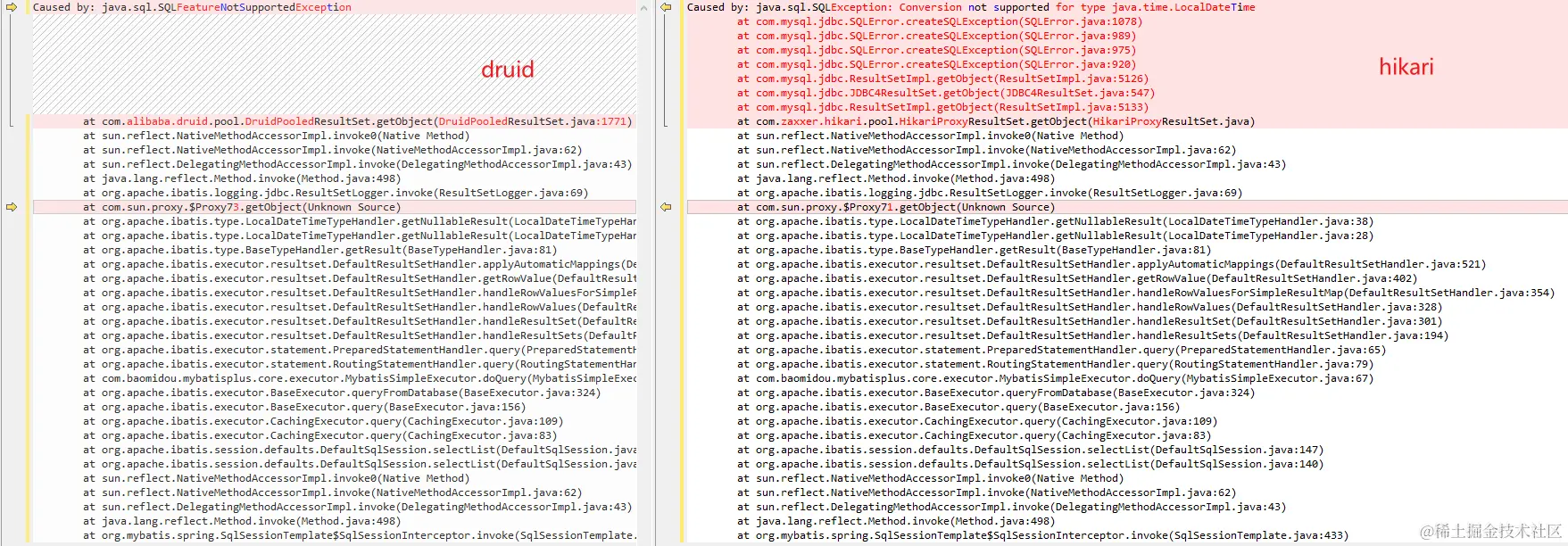Select PreparedStatementHandler.java:65 line in right pane
Image resolution: width=1568 pixels, height=546 pixels.
click(1061, 350)
